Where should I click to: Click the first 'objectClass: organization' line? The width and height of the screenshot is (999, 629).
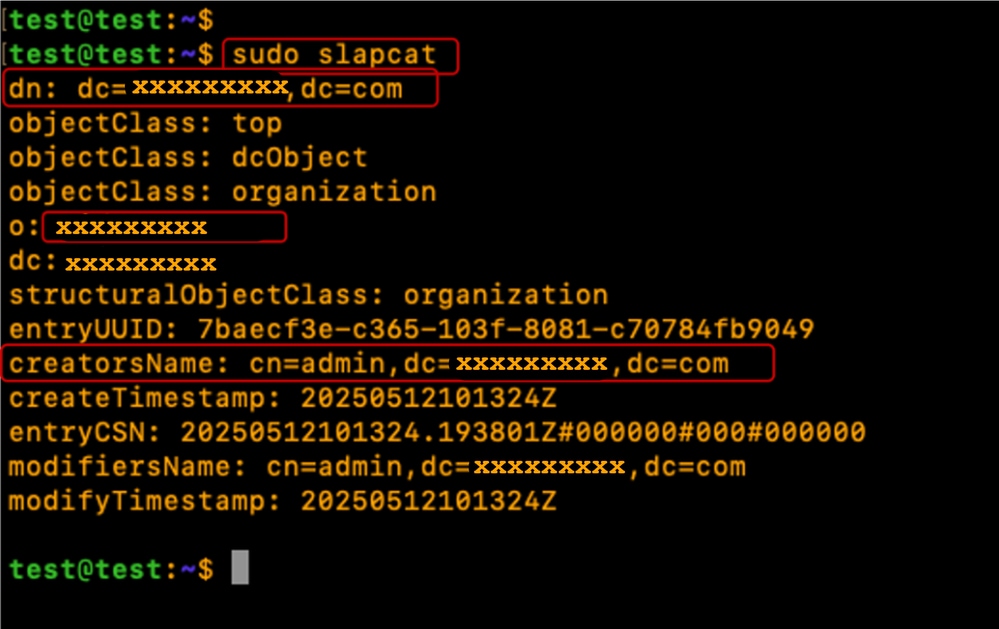(x=222, y=192)
